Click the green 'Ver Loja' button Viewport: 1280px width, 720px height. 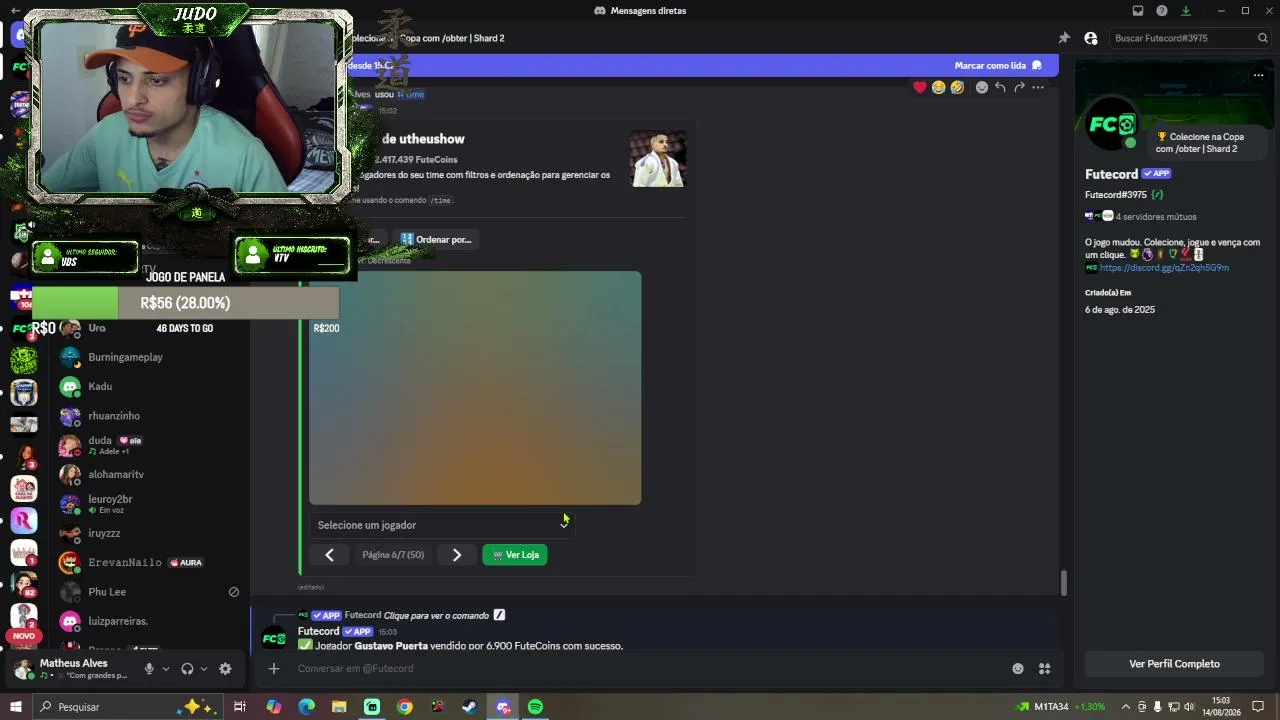[515, 555]
